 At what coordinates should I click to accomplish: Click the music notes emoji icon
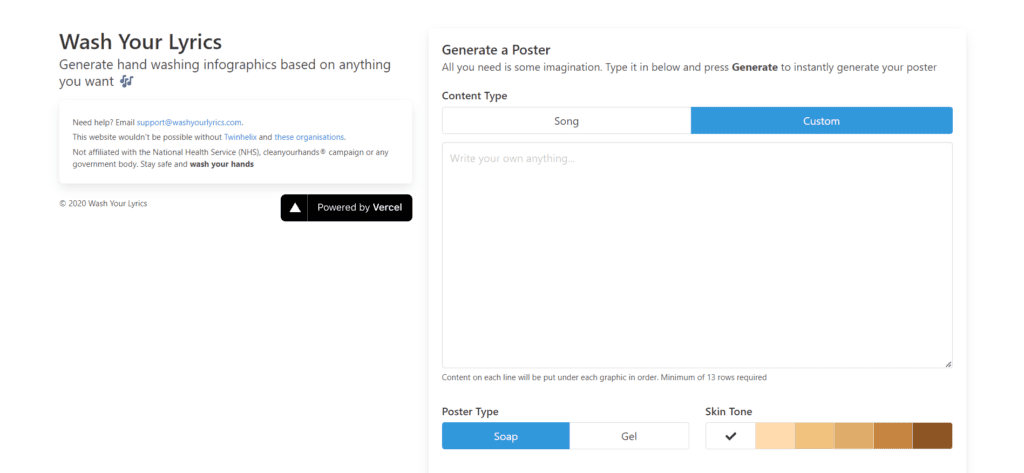(x=127, y=82)
